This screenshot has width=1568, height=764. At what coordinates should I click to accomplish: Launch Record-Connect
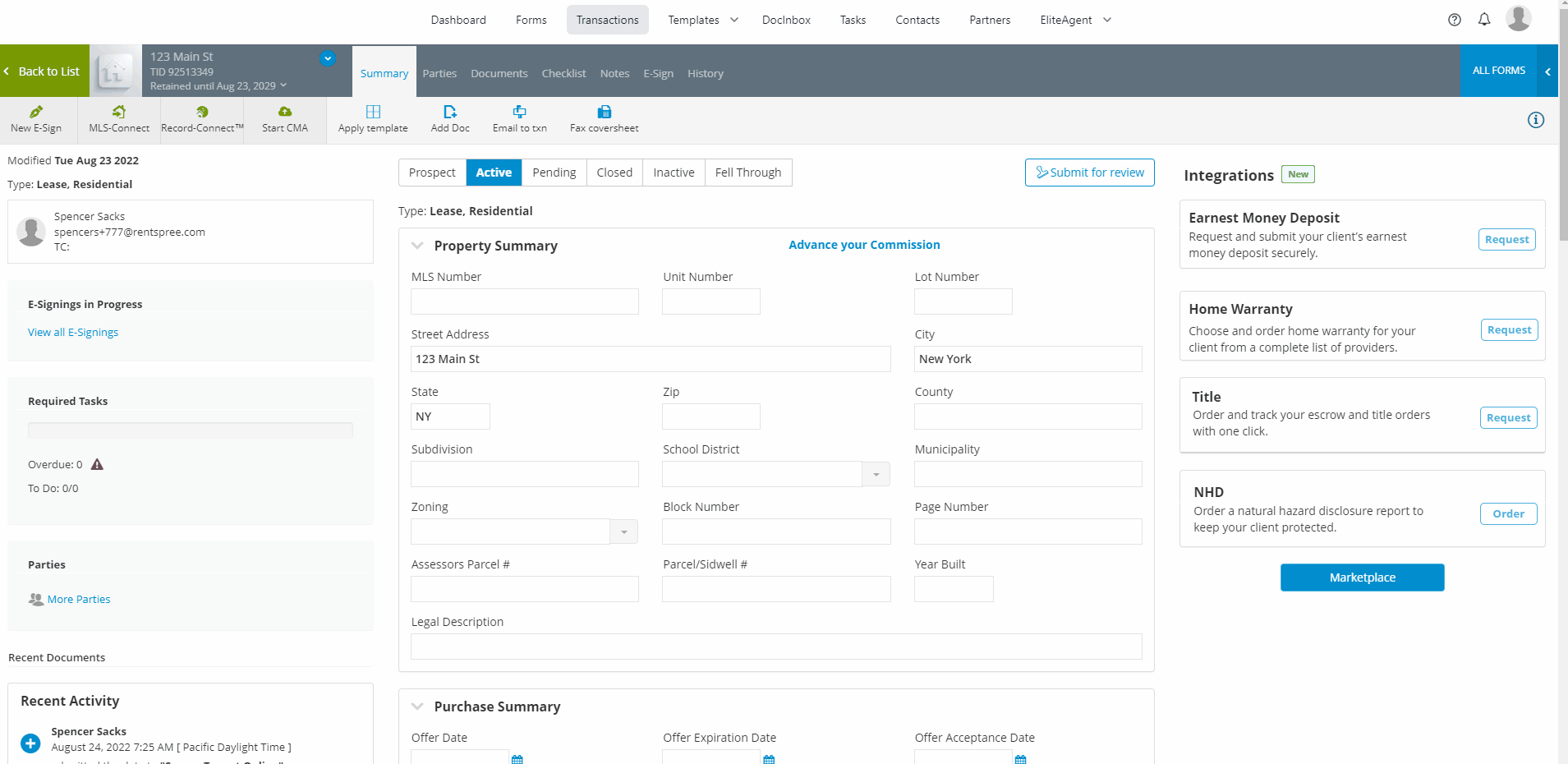point(202,119)
